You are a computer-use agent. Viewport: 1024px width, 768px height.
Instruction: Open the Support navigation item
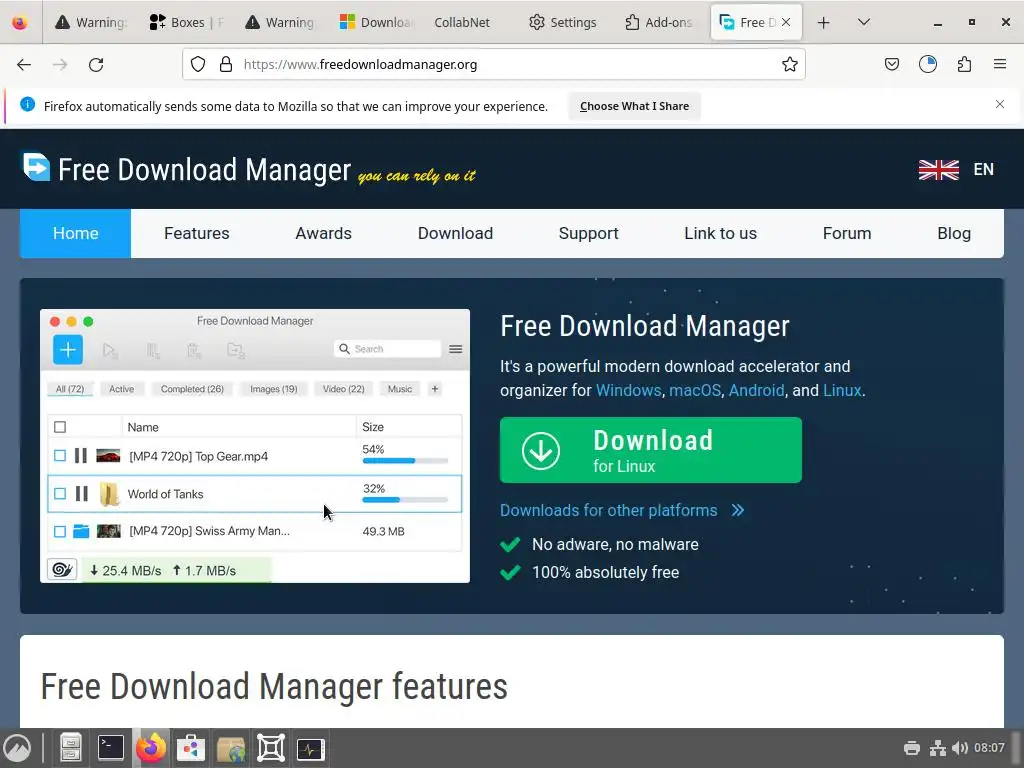click(x=588, y=233)
